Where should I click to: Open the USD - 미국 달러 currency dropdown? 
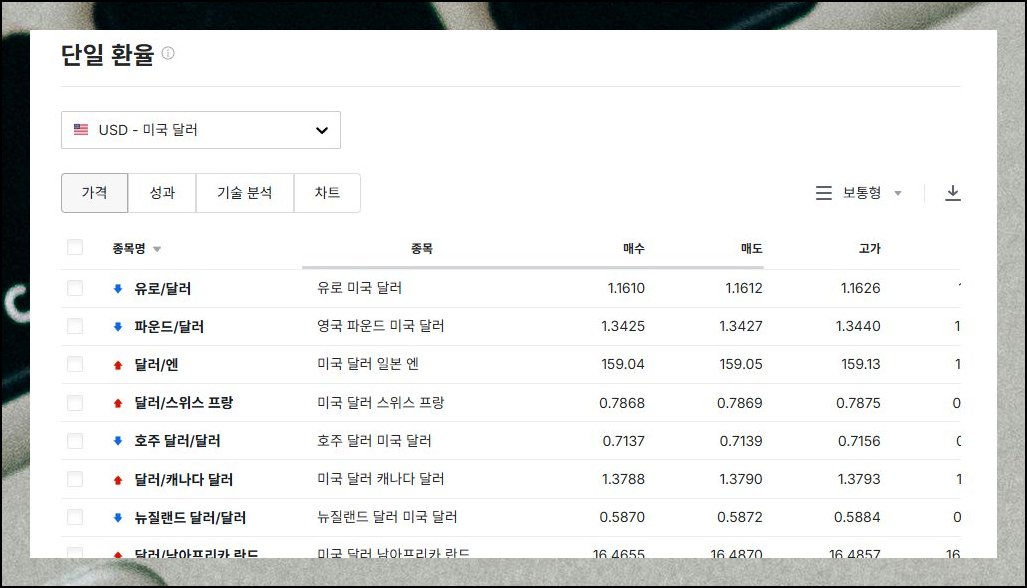(200, 130)
